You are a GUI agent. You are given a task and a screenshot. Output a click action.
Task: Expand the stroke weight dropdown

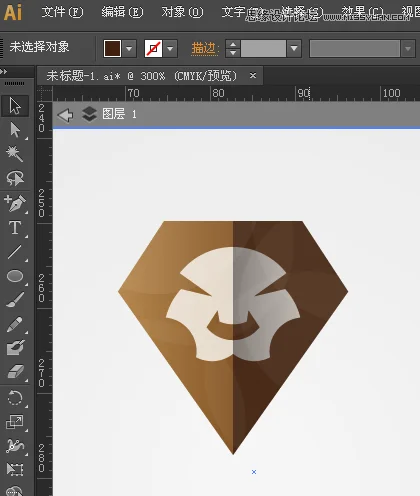click(294, 49)
